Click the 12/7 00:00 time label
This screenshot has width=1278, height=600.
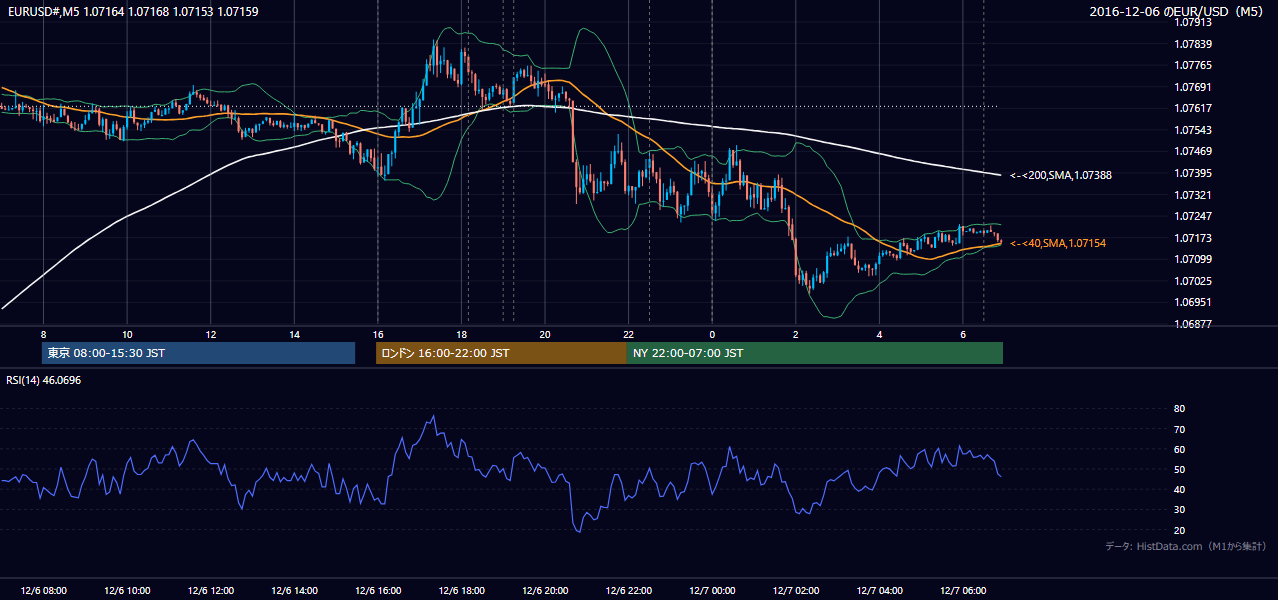pyautogui.click(x=712, y=591)
